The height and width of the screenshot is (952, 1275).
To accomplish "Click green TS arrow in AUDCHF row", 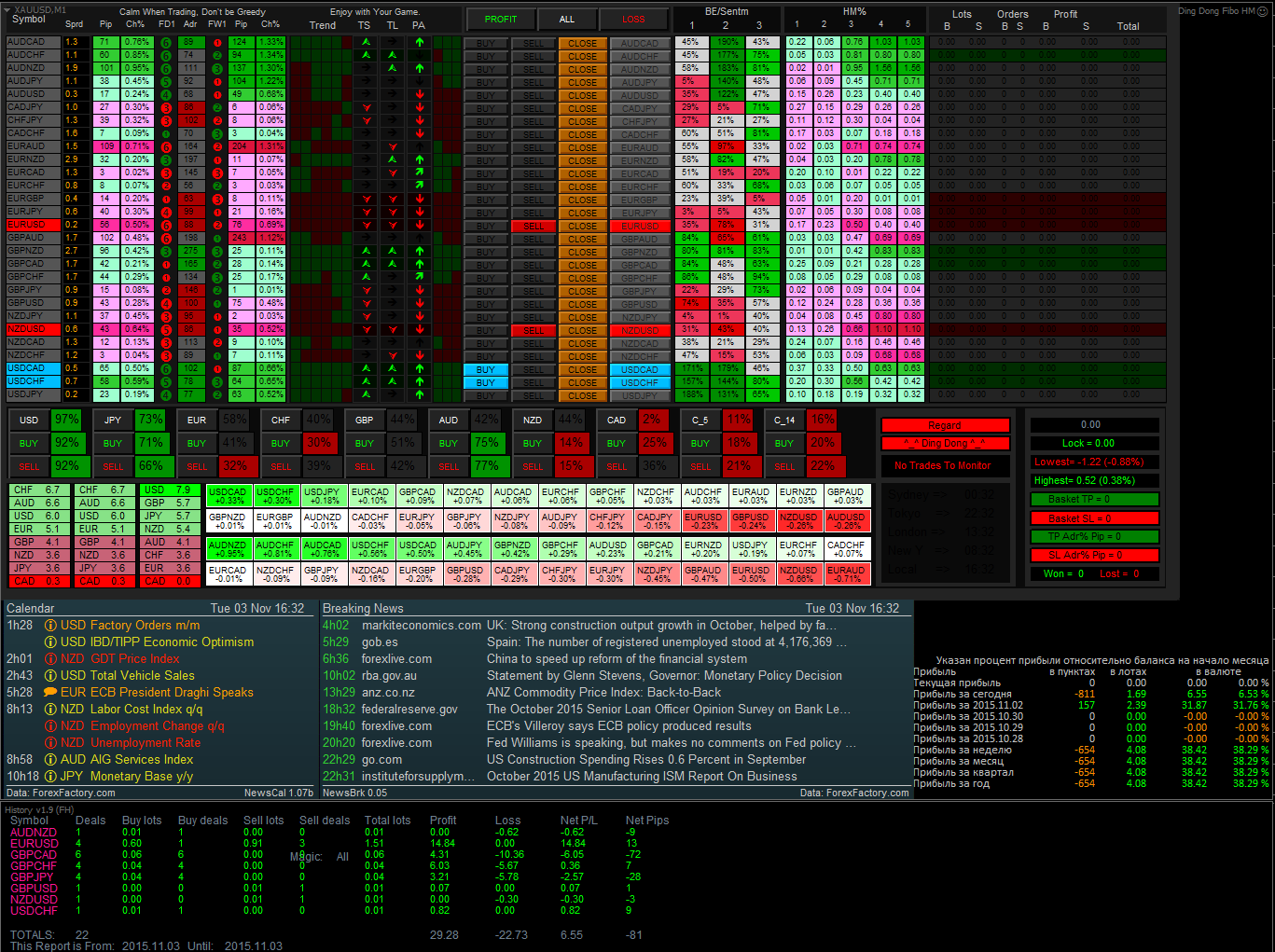I will [366, 55].
